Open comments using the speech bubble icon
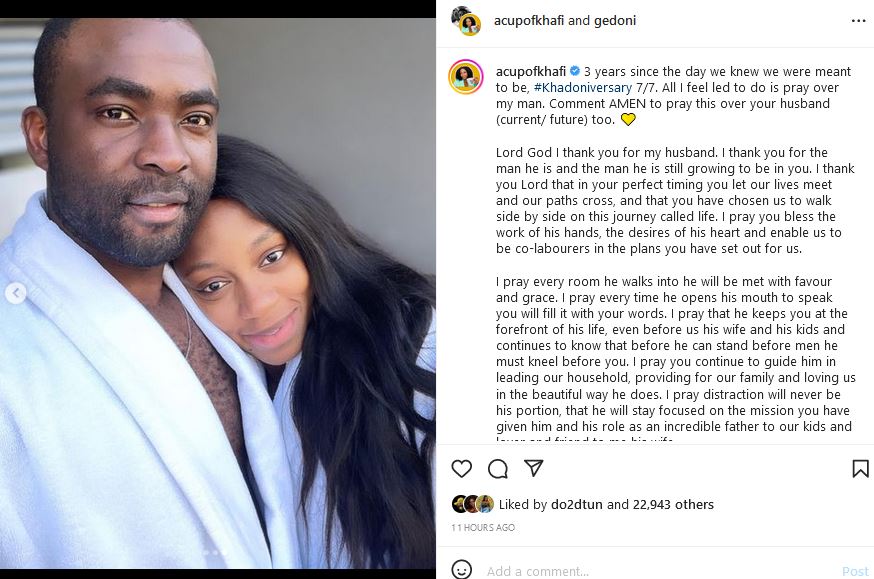Screen dimensions: 874x579 click(498, 469)
